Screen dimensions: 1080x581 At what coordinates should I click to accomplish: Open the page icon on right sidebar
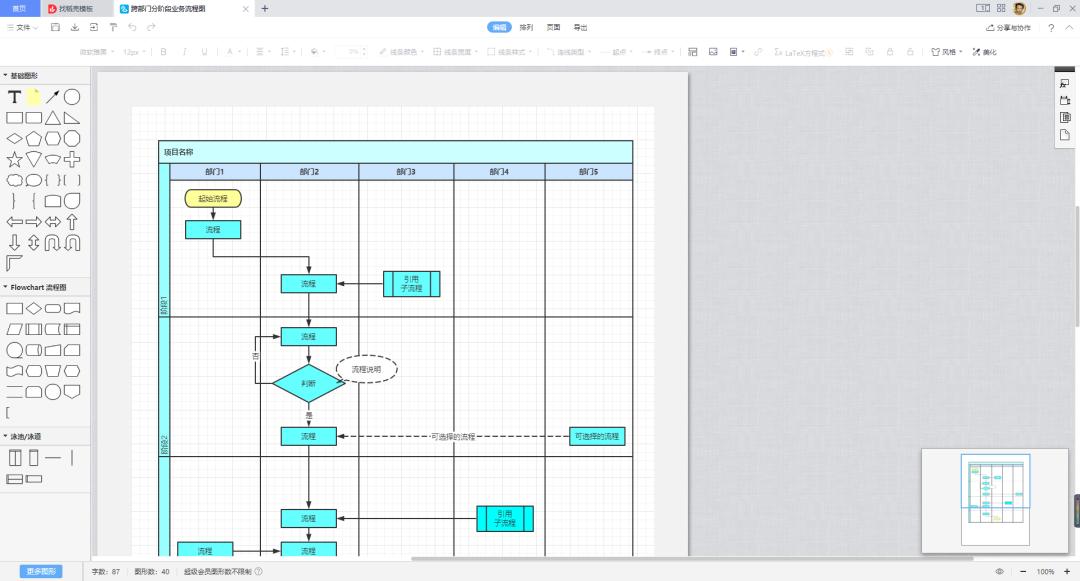tap(1065, 135)
